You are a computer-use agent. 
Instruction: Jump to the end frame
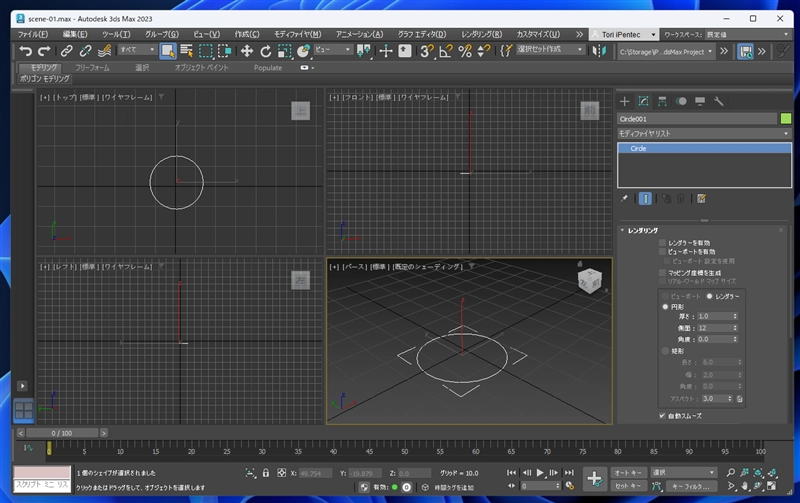569,473
